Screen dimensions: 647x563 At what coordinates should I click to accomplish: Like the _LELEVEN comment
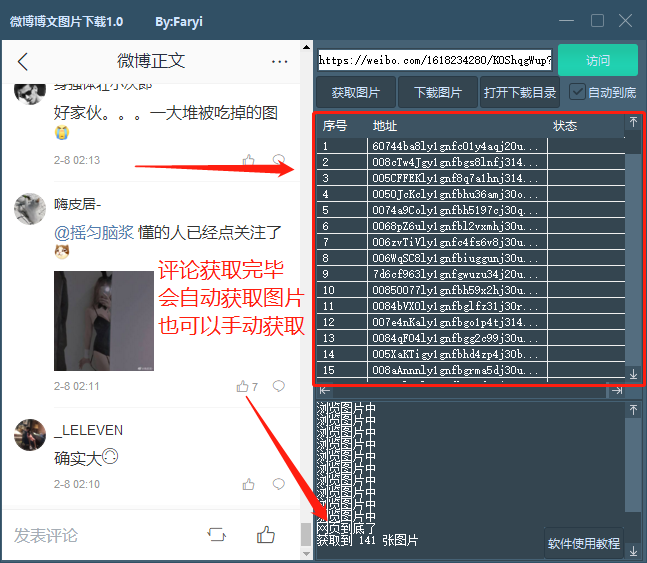[248, 484]
